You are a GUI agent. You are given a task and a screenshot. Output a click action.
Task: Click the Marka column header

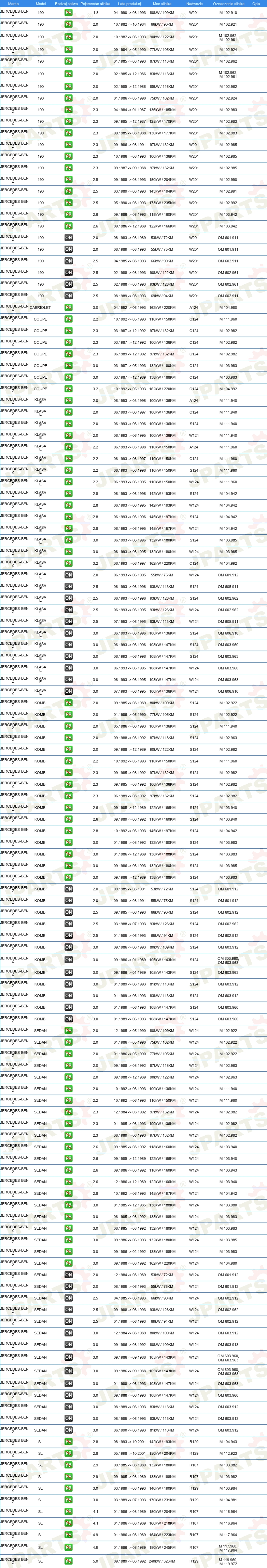[x=13, y=4]
